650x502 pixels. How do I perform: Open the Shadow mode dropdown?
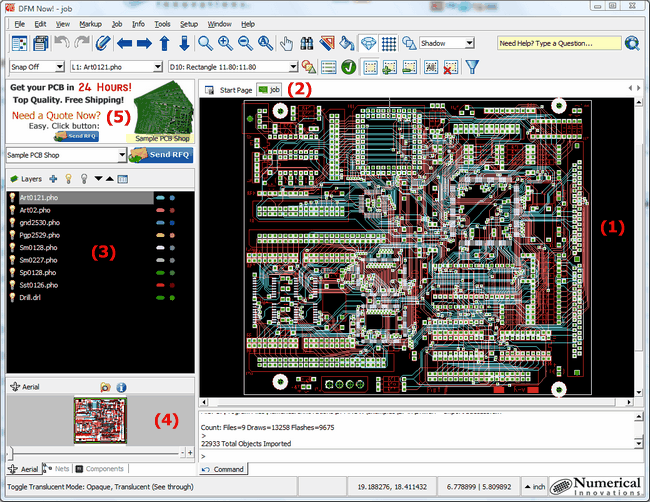tap(469, 43)
